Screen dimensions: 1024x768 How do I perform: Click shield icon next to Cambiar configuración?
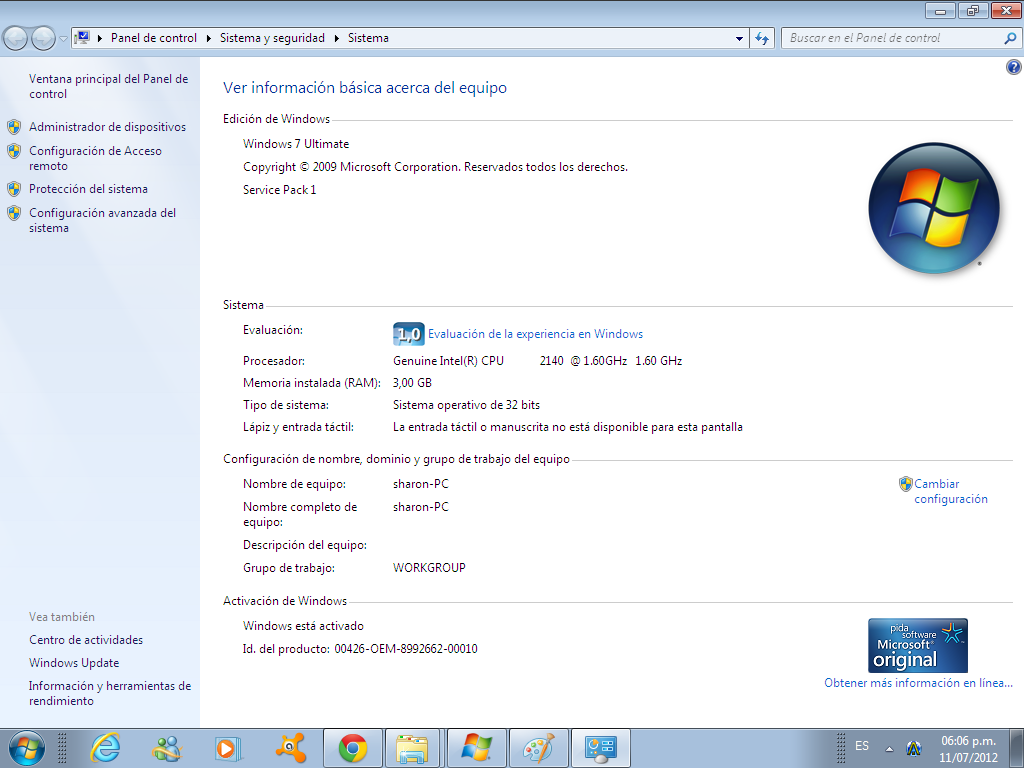[905, 484]
